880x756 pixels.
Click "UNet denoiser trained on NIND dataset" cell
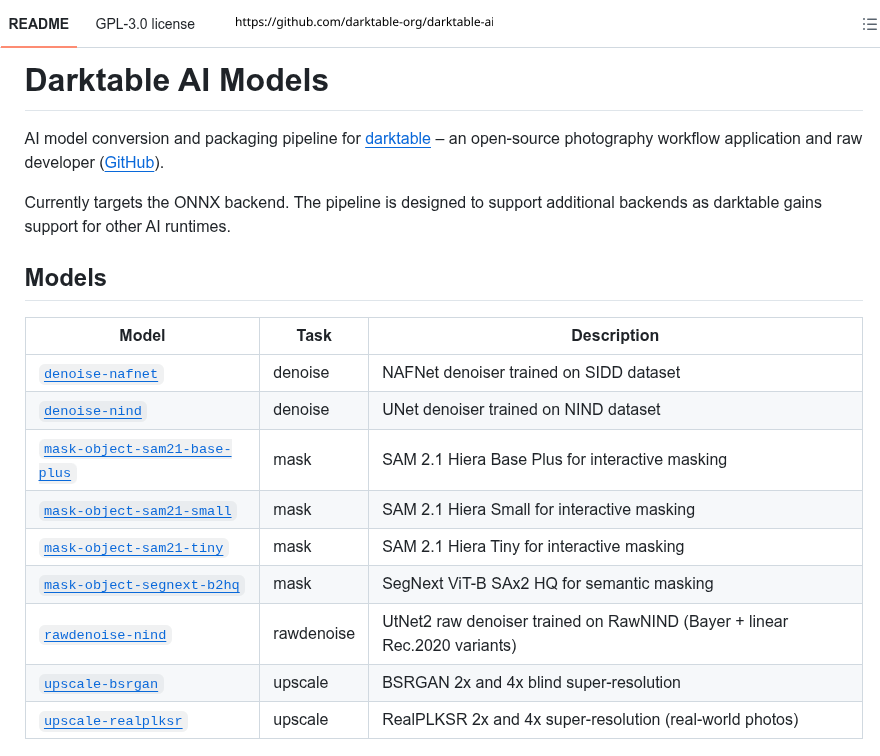point(615,410)
